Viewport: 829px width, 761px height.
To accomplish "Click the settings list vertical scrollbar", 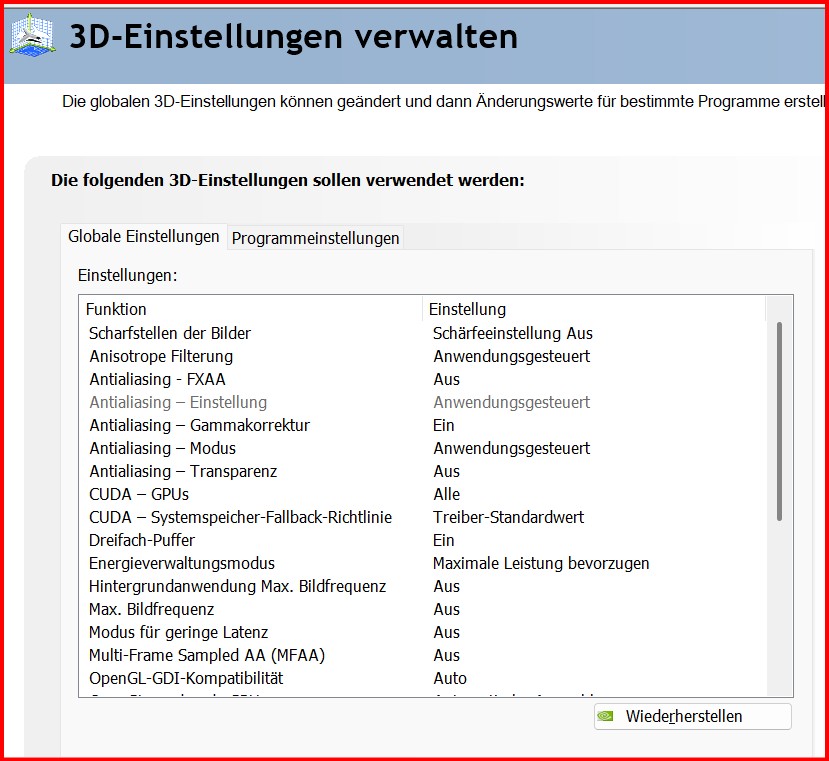I will pos(779,421).
